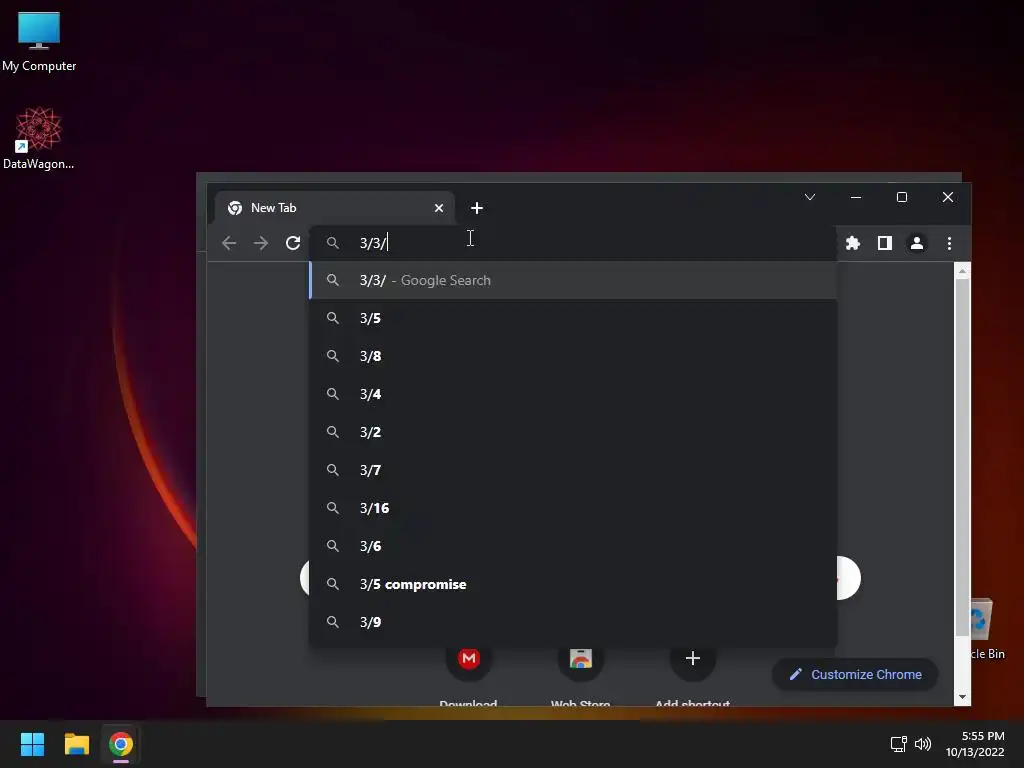Viewport: 1024px width, 768px height.
Task: Choose the 3/8 suggestion
Action: [573, 356]
